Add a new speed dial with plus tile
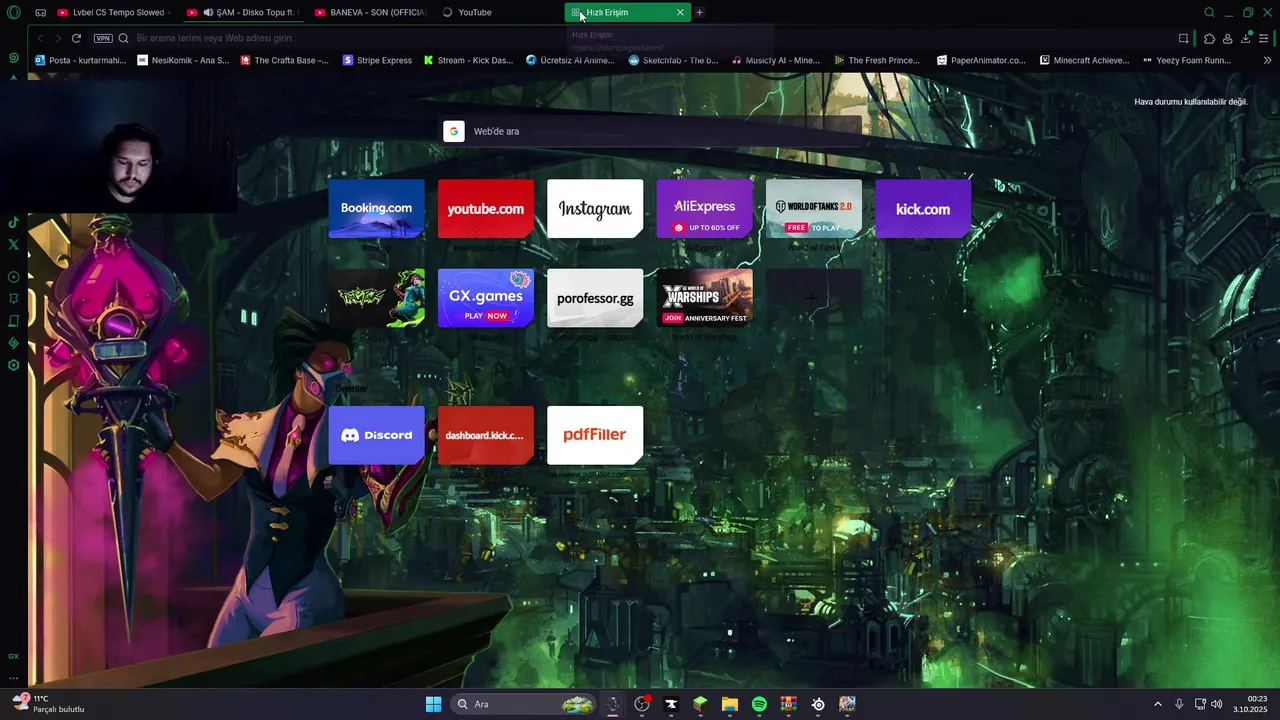The width and height of the screenshot is (1280, 720). (813, 297)
